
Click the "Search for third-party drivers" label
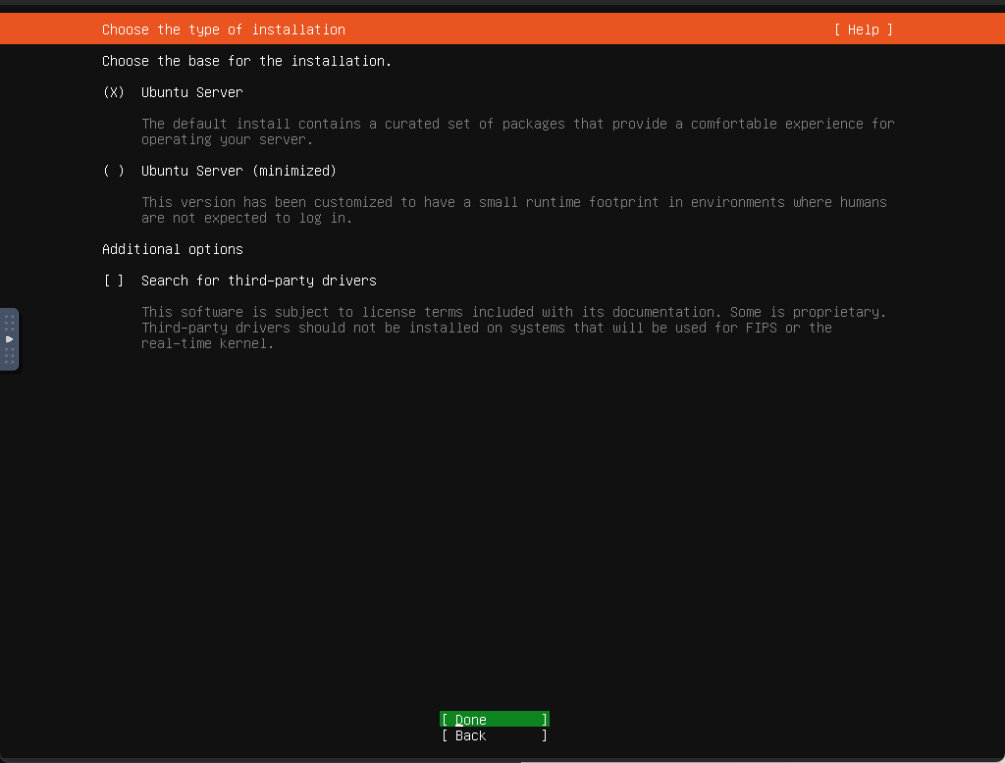tap(259, 281)
